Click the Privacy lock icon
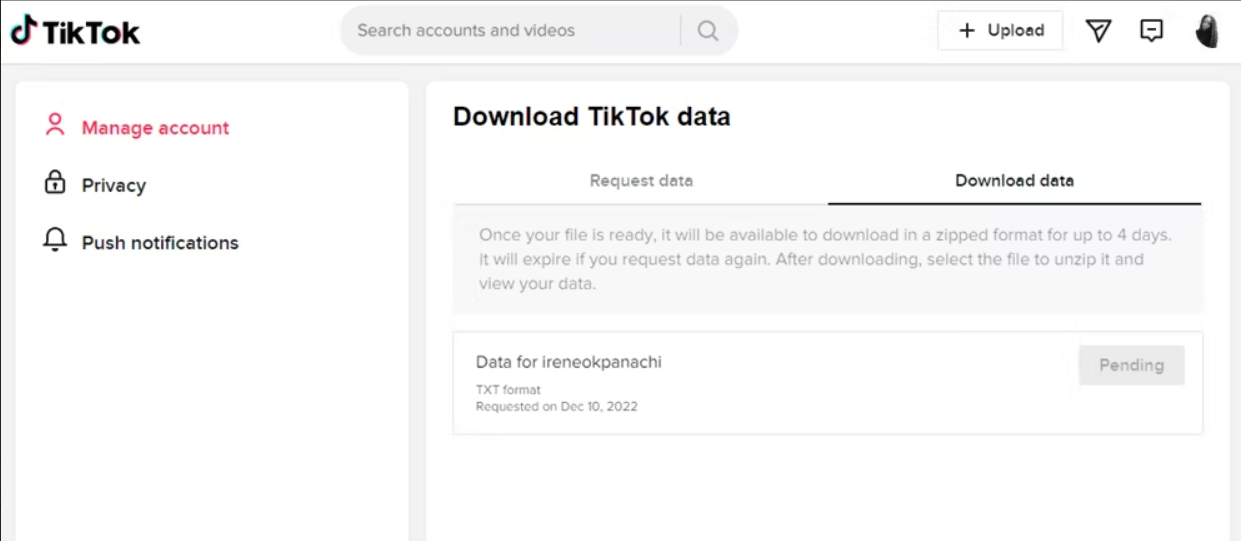The height and width of the screenshot is (541, 1241). tap(55, 184)
